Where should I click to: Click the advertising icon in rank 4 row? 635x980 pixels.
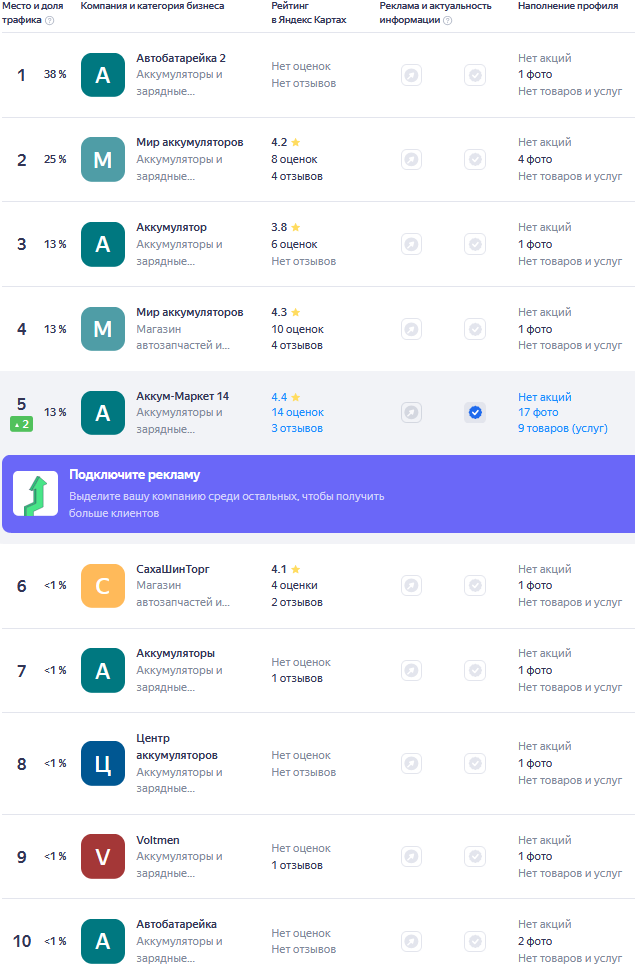coord(411,329)
